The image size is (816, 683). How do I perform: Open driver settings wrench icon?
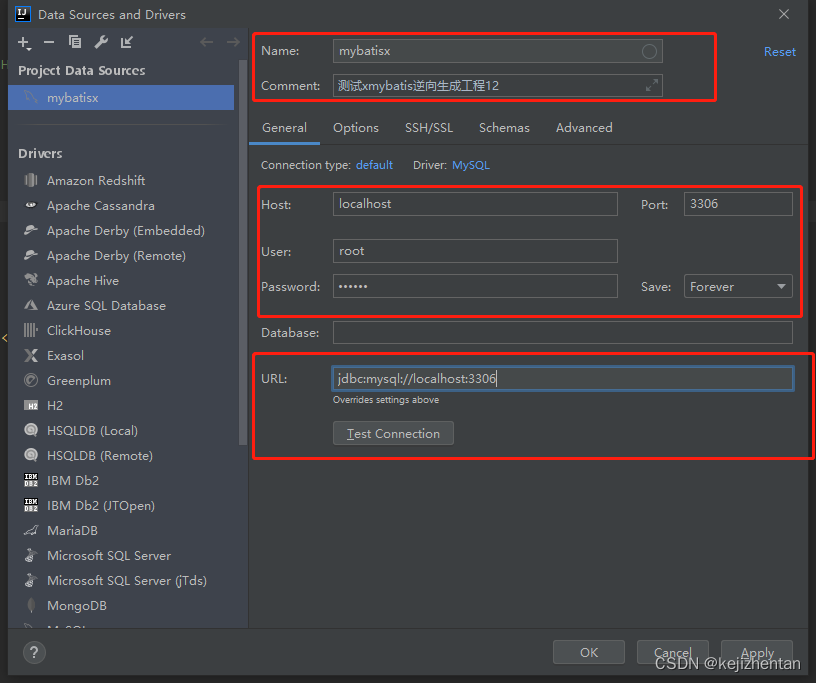(x=101, y=42)
